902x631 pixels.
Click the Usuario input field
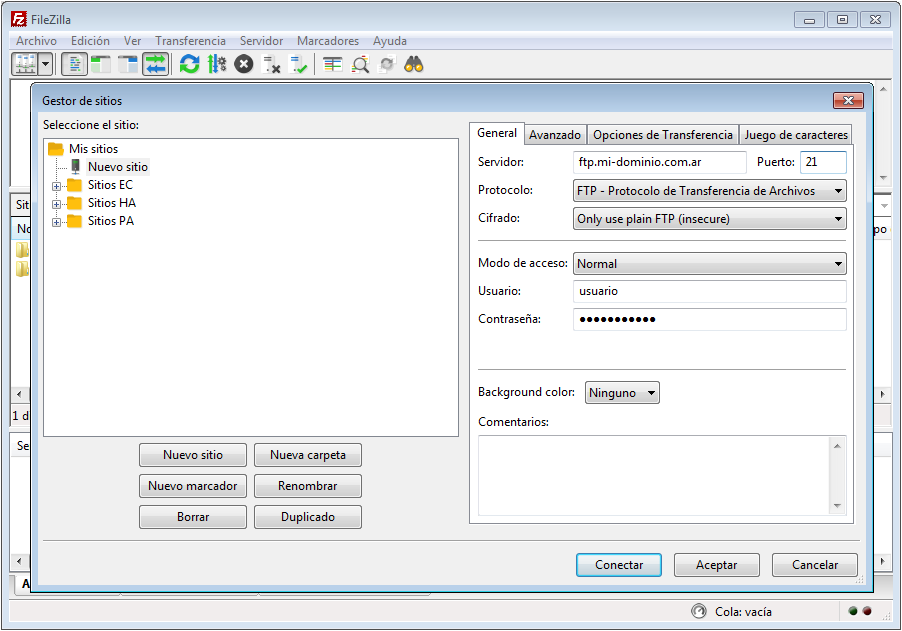click(710, 291)
